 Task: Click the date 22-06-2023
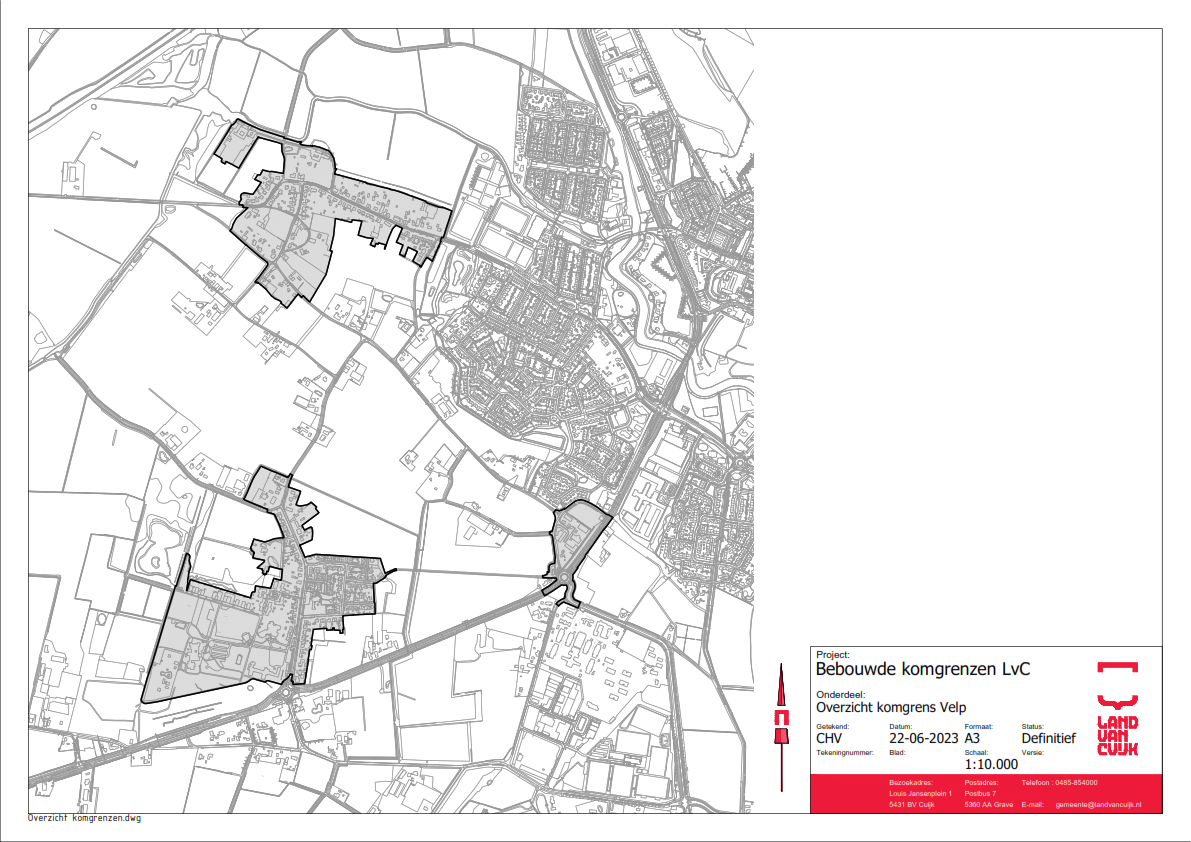[922, 738]
